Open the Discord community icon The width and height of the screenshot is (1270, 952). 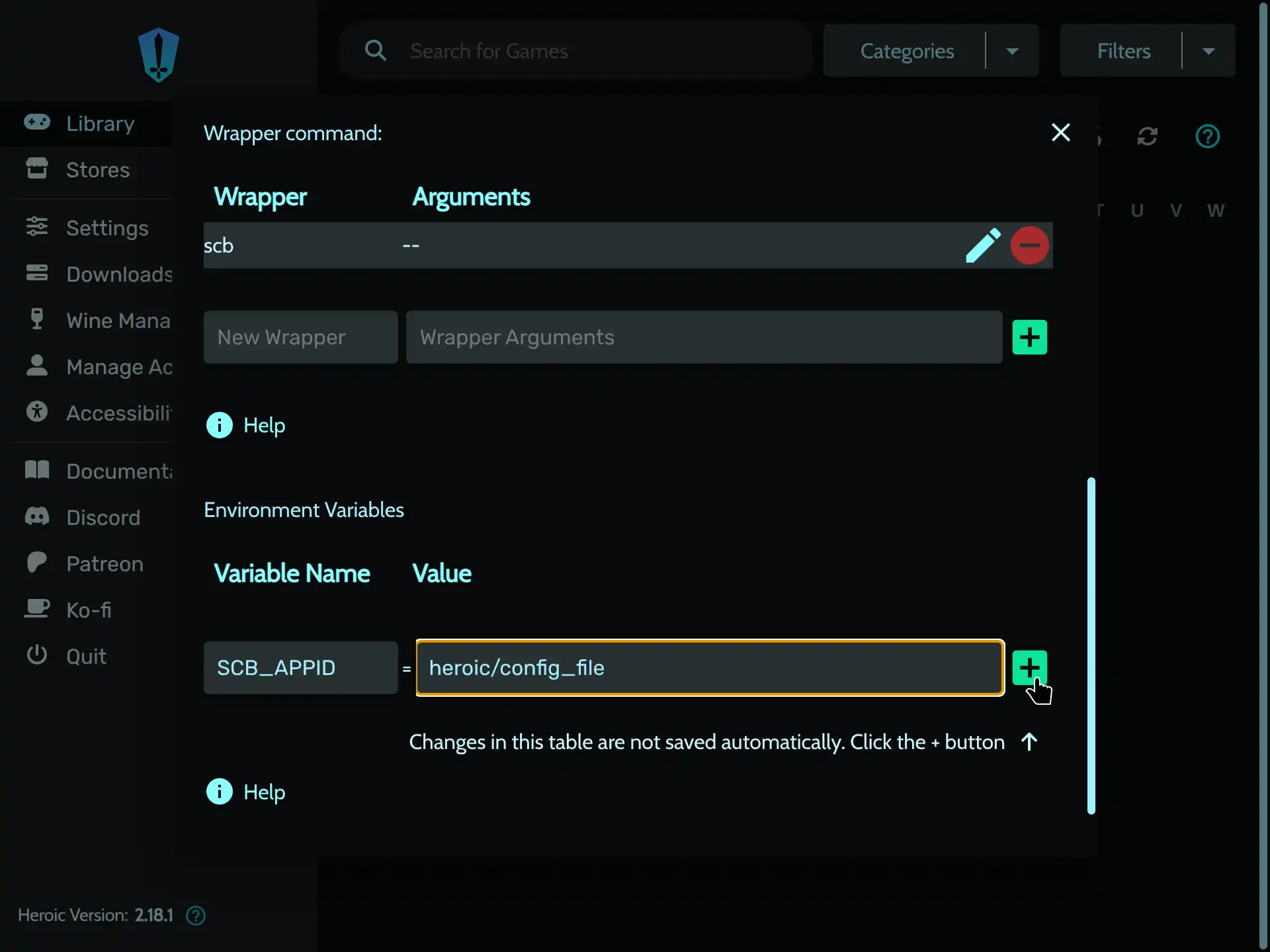tap(36, 517)
